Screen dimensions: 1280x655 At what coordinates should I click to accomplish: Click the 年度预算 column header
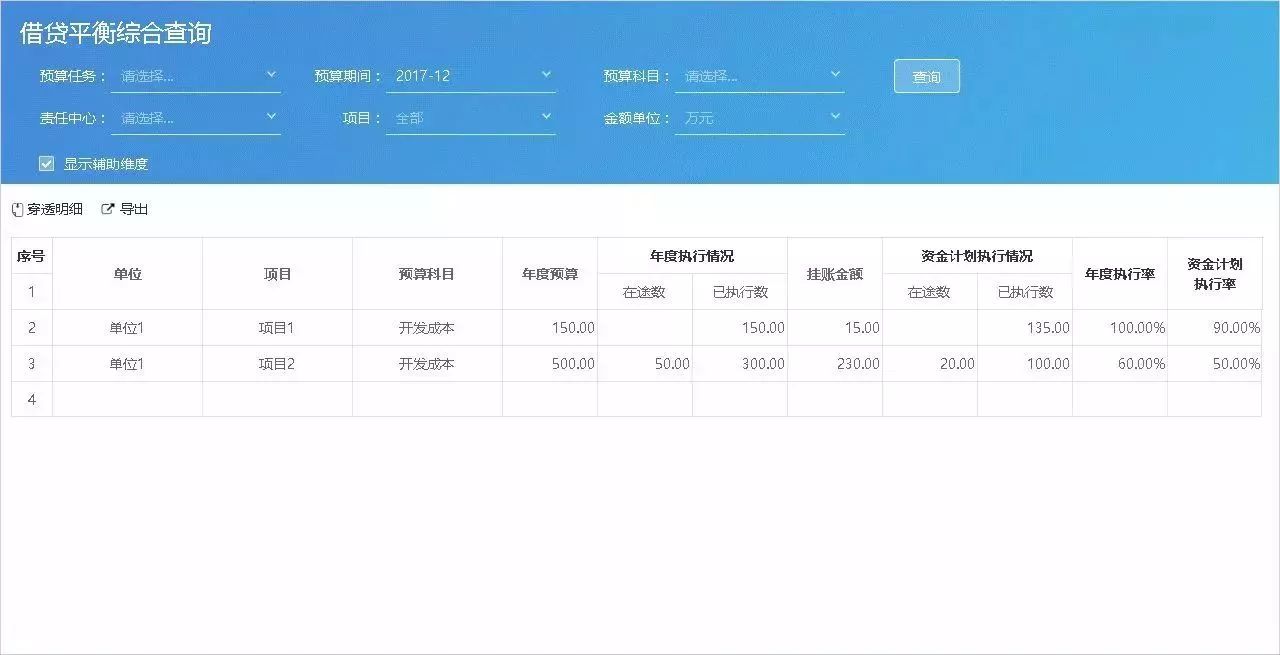point(549,274)
